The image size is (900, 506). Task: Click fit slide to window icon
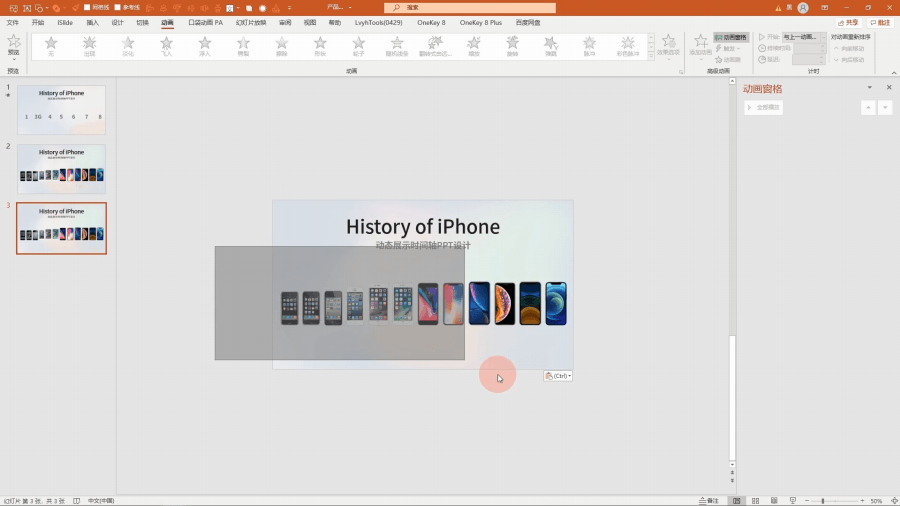[894, 501]
